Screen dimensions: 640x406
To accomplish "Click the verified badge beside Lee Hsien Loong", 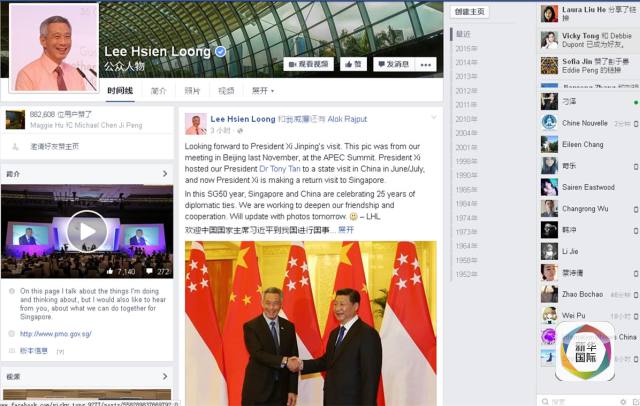I will 220,51.
